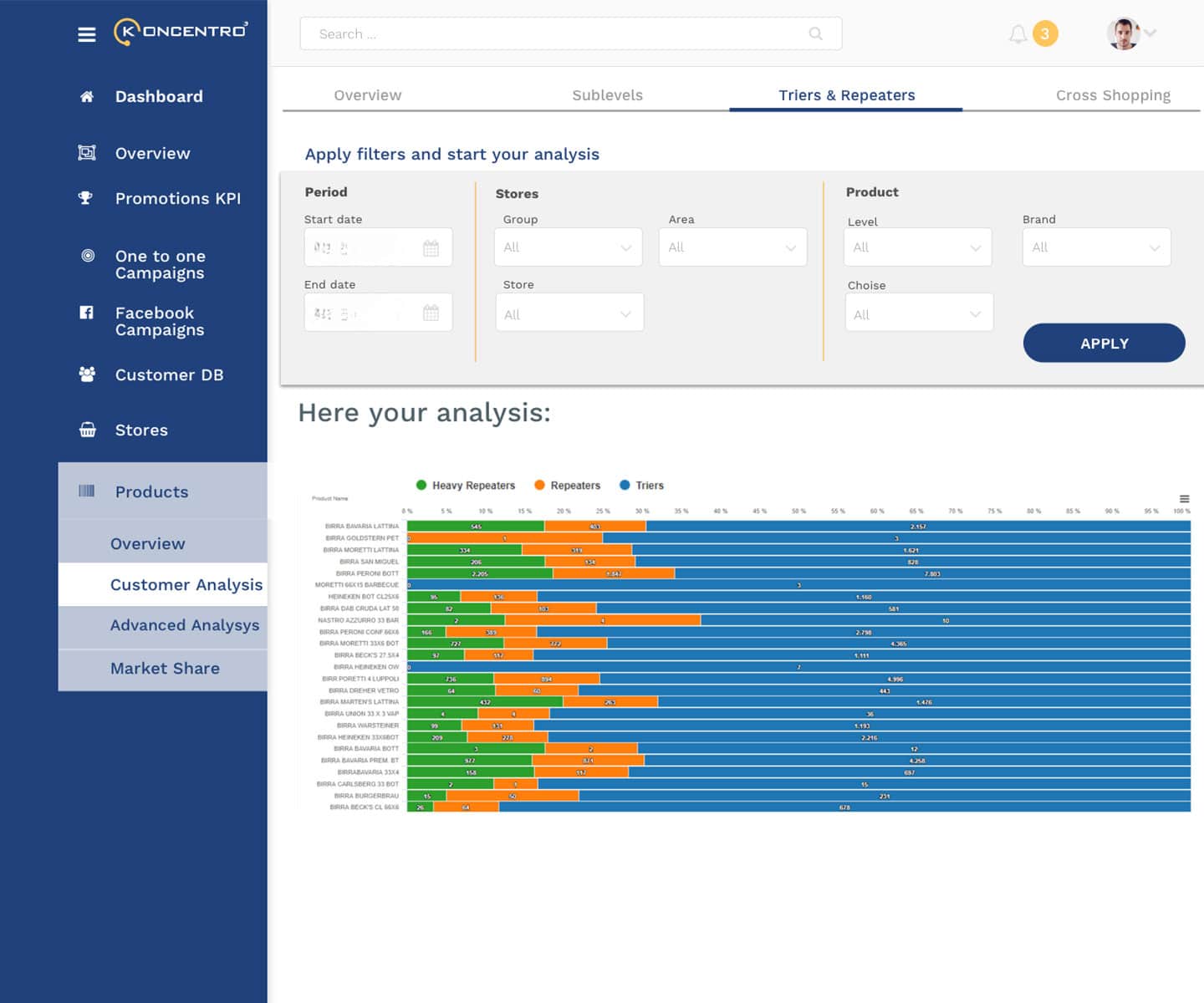
Task: Expand the Group dropdown
Action: [x=569, y=247]
